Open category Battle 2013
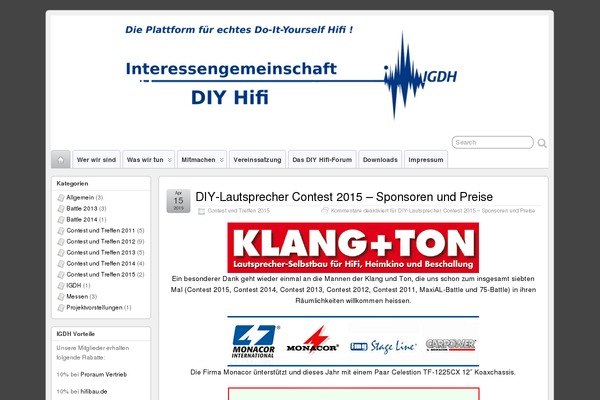Image resolution: width=600 pixels, height=400 pixels. [82, 209]
